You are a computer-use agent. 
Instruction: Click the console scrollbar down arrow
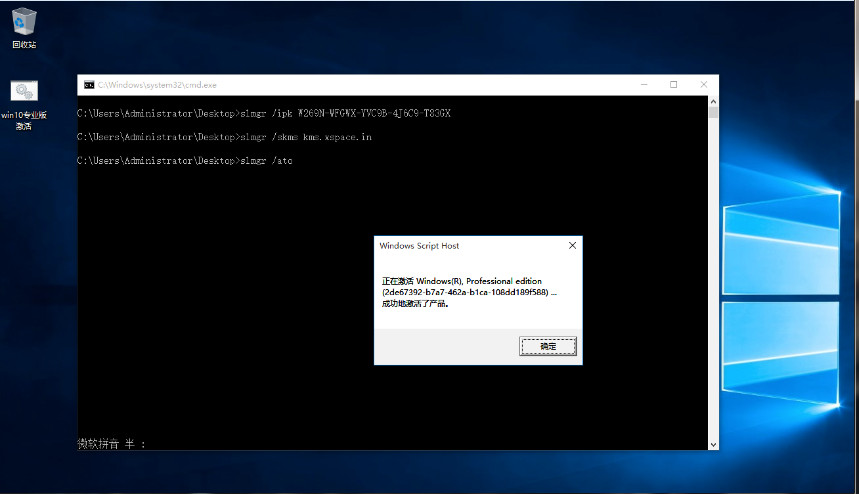pos(713,445)
